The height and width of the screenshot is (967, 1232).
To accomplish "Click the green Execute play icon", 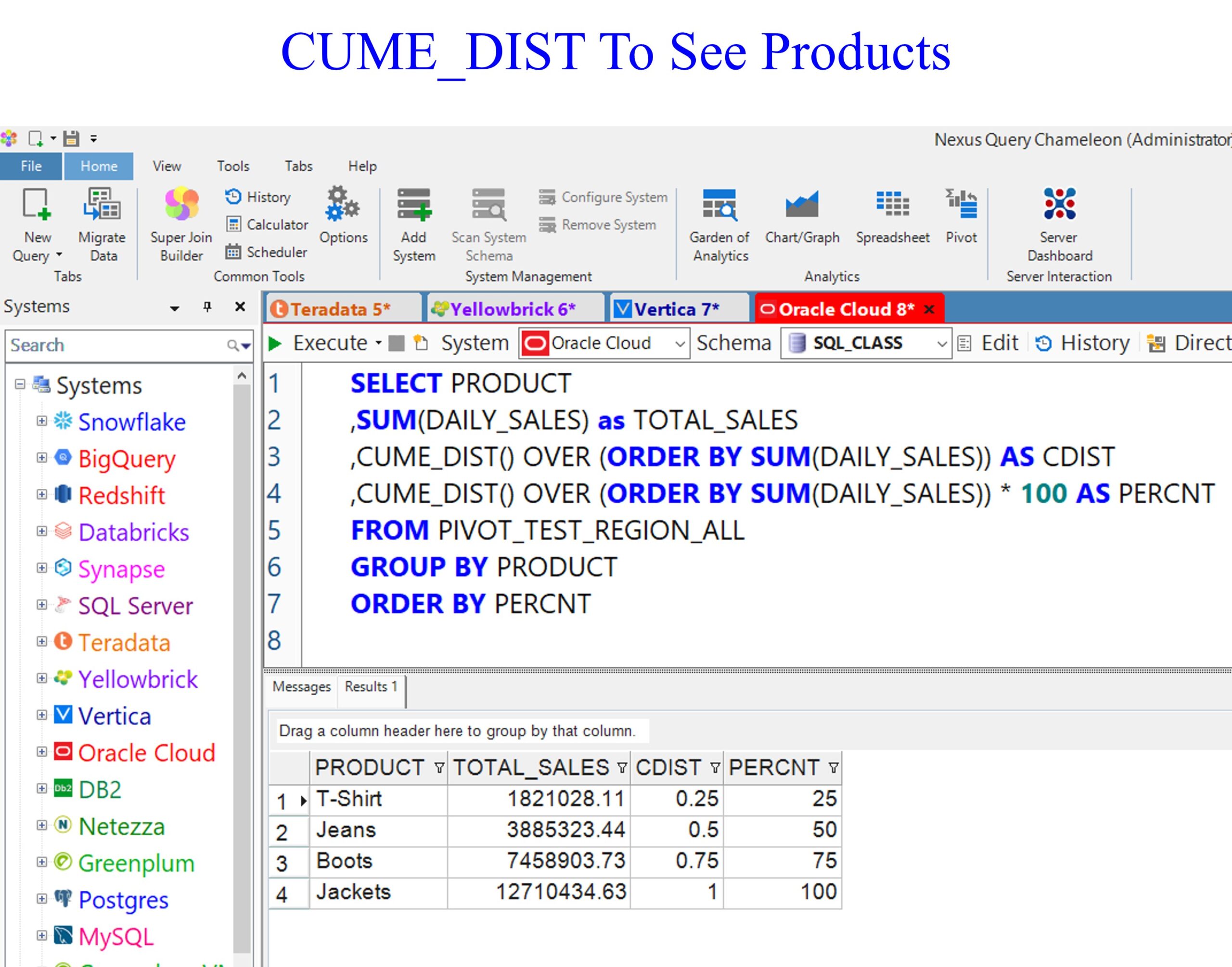I will coord(275,343).
